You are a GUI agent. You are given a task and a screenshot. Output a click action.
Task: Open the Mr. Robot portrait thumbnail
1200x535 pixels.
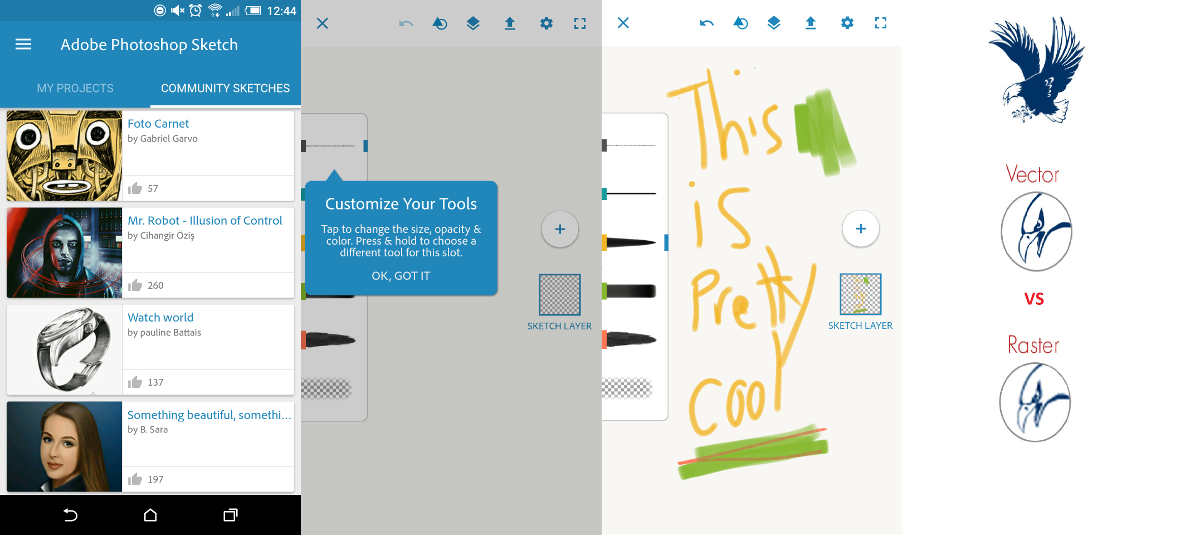tap(65, 253)
